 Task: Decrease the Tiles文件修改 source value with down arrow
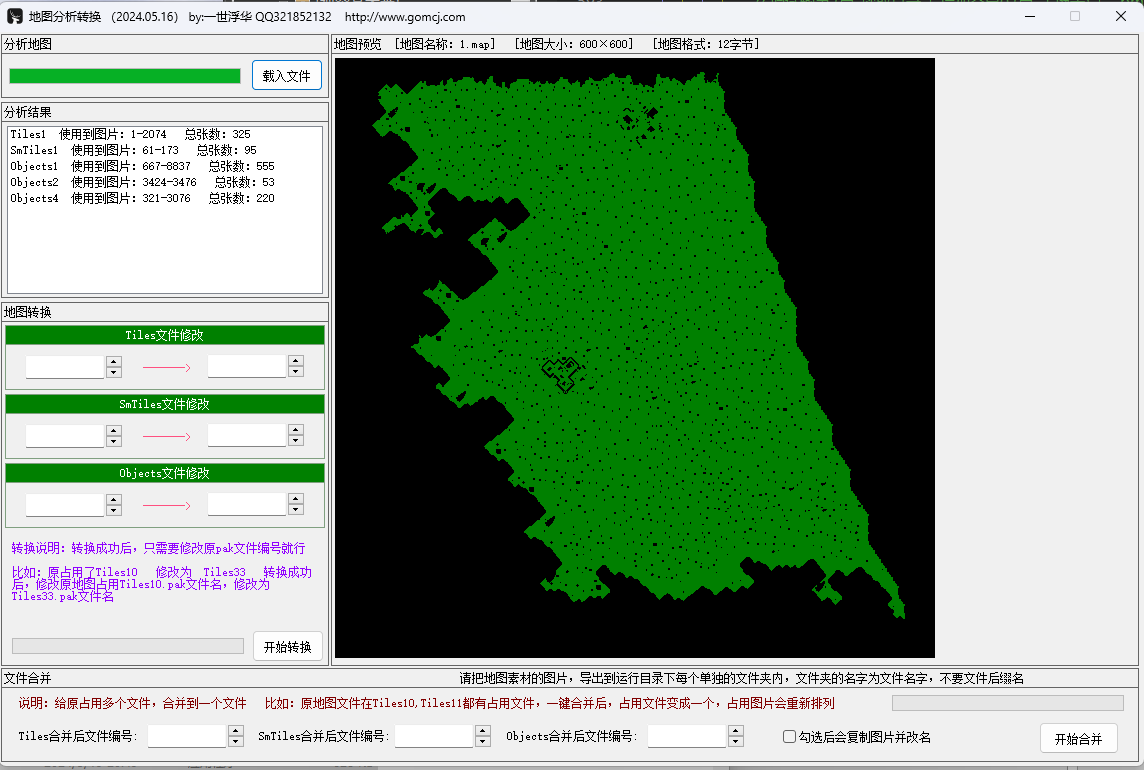(114, 372)
